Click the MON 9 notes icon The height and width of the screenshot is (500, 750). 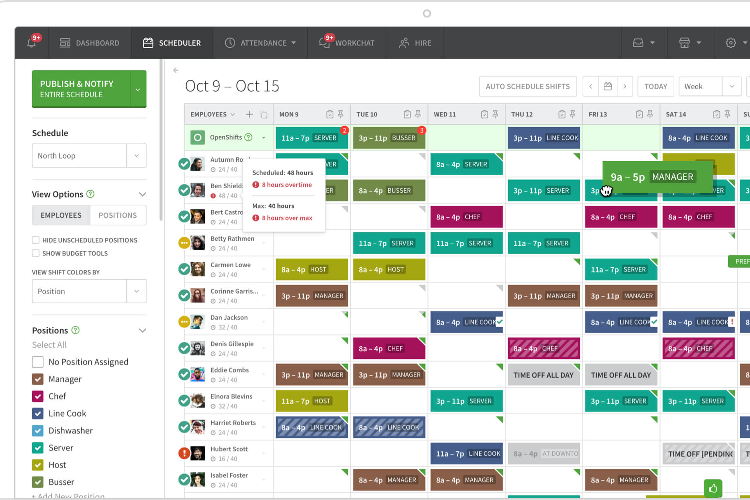tap(330, 114)
